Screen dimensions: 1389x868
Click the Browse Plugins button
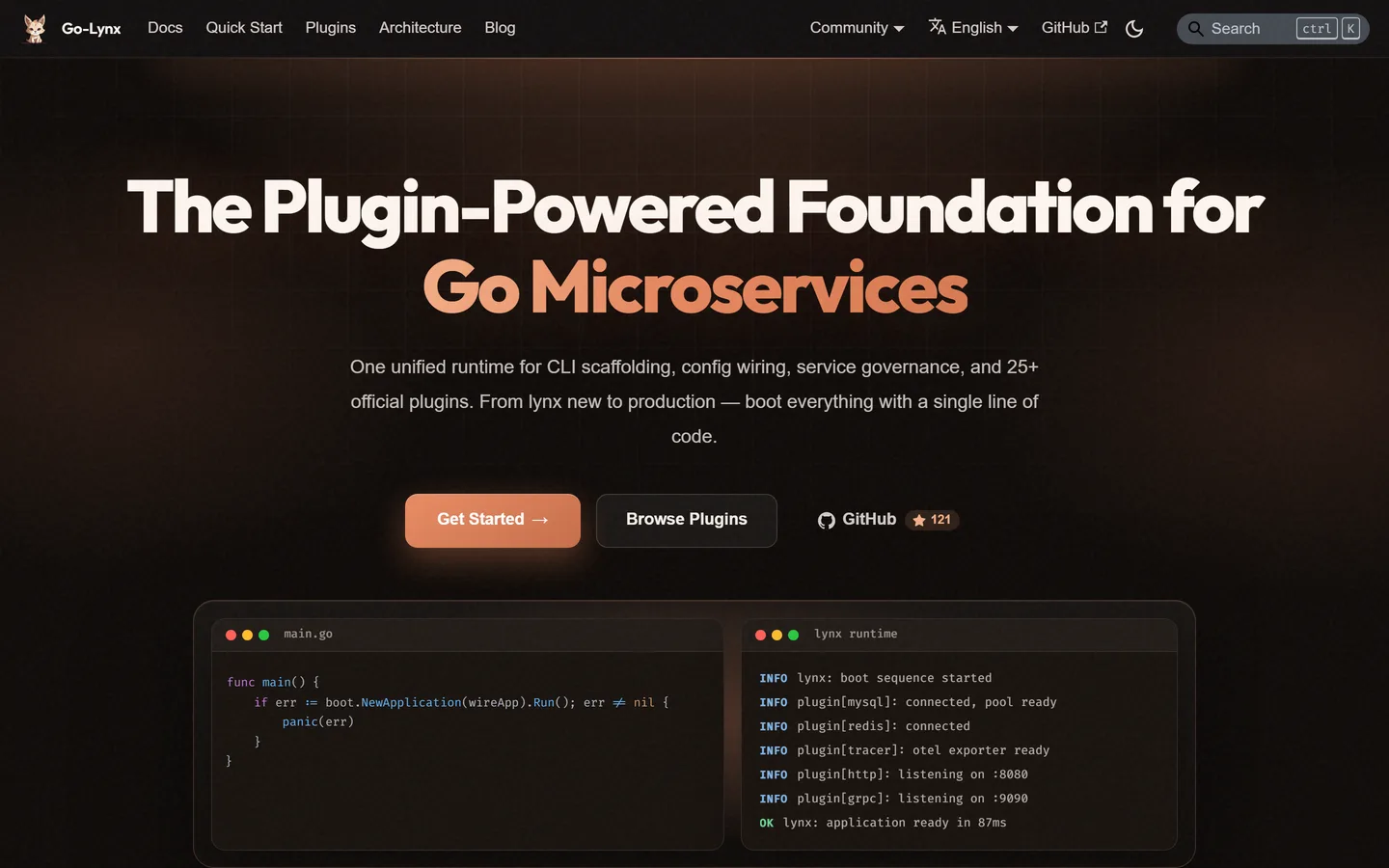tap(687, 521)
